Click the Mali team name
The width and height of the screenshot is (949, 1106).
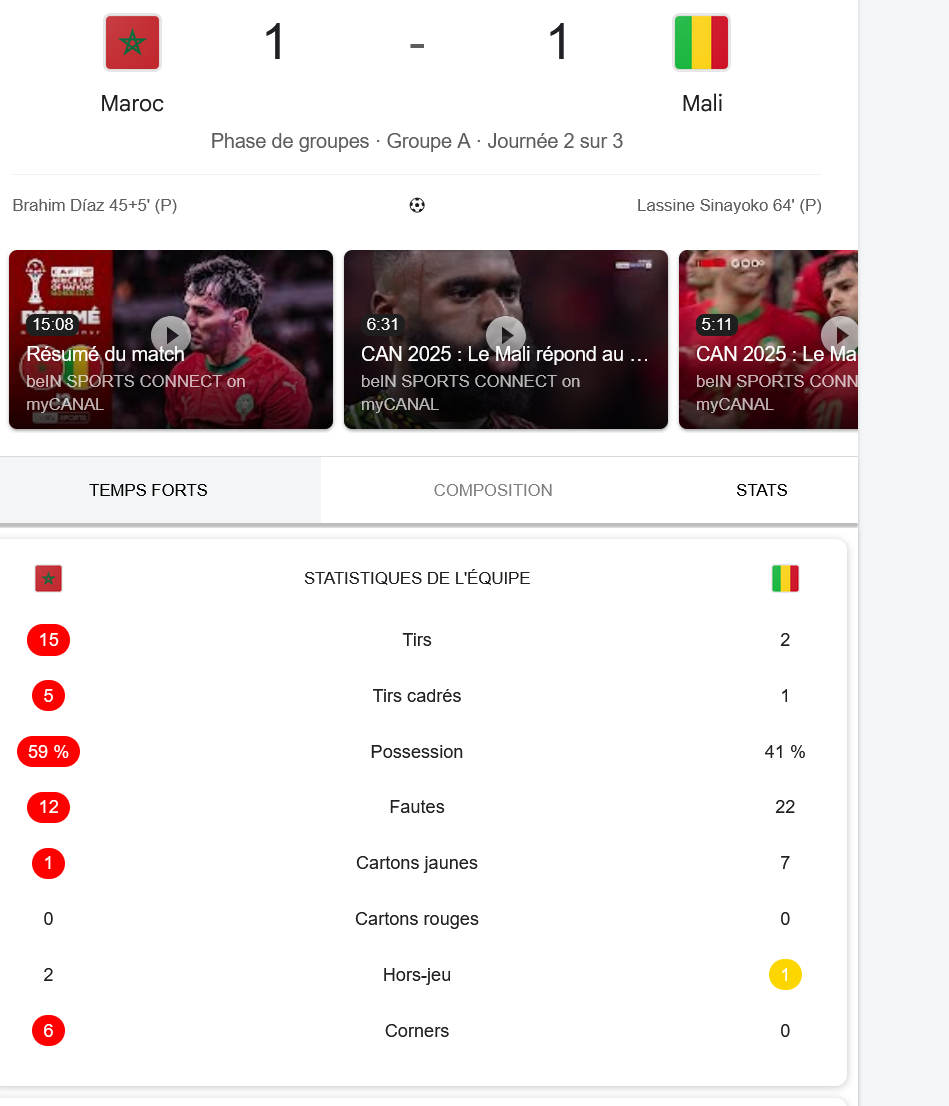click(x=702, y=104)
